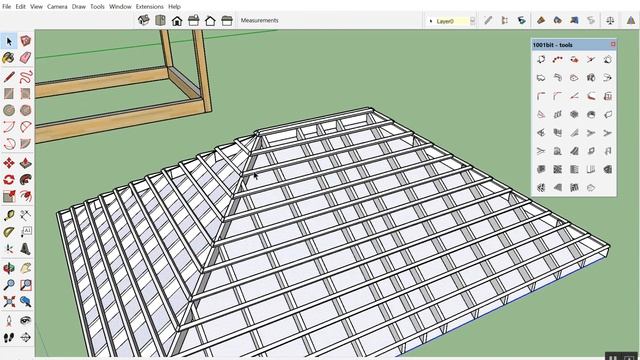Image resolution: width=640 pixels, height=360 pixels.
Task: Select the Select arrow tool
Action: (x=9, y=41)
